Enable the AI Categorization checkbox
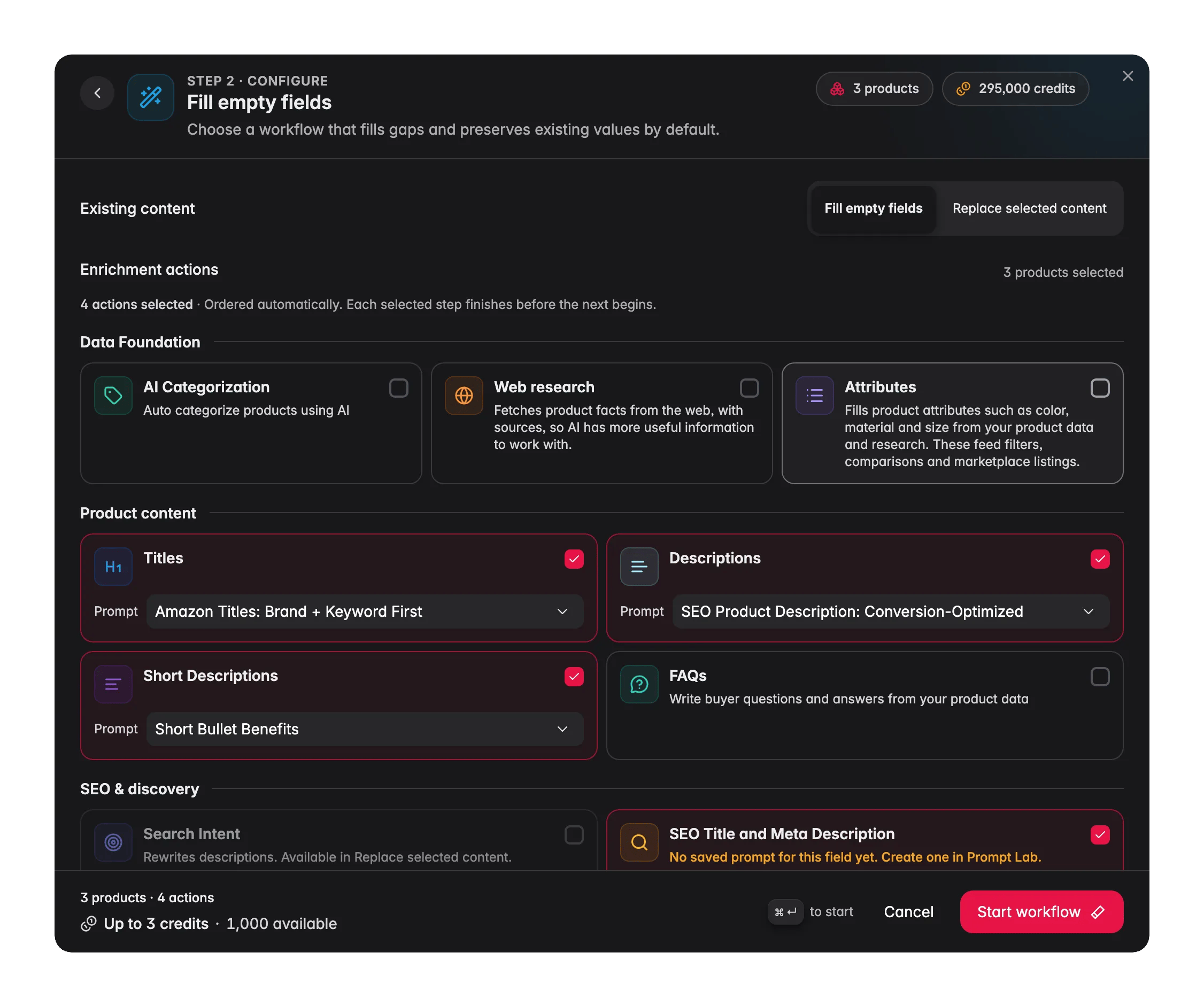 click(x=398, y=388)
